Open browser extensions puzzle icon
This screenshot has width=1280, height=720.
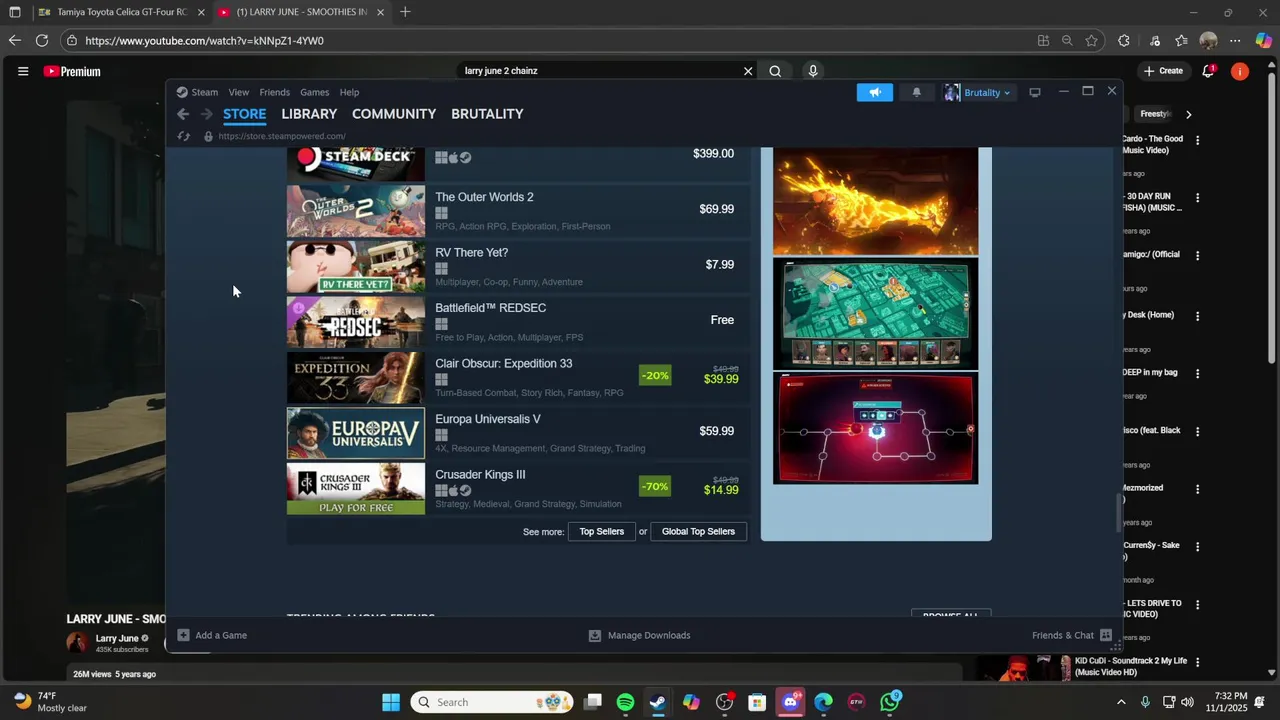[x=1124, y=41]
